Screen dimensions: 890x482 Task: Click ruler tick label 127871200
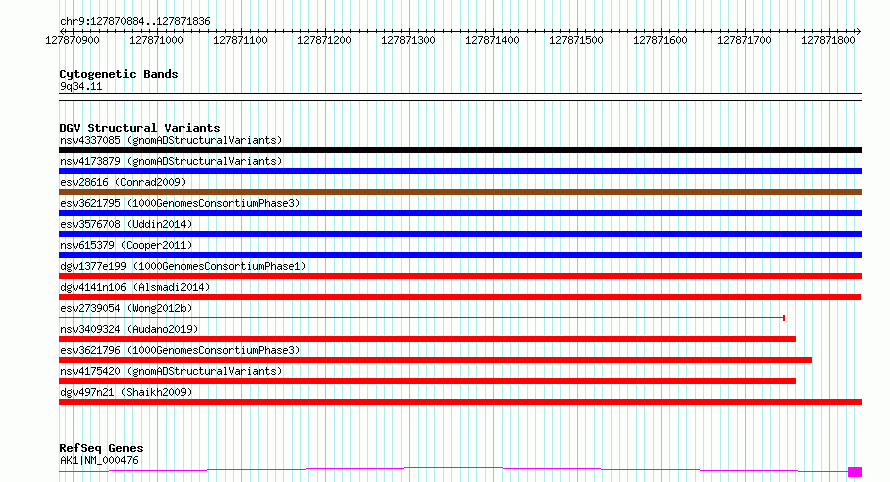[324, 40]
